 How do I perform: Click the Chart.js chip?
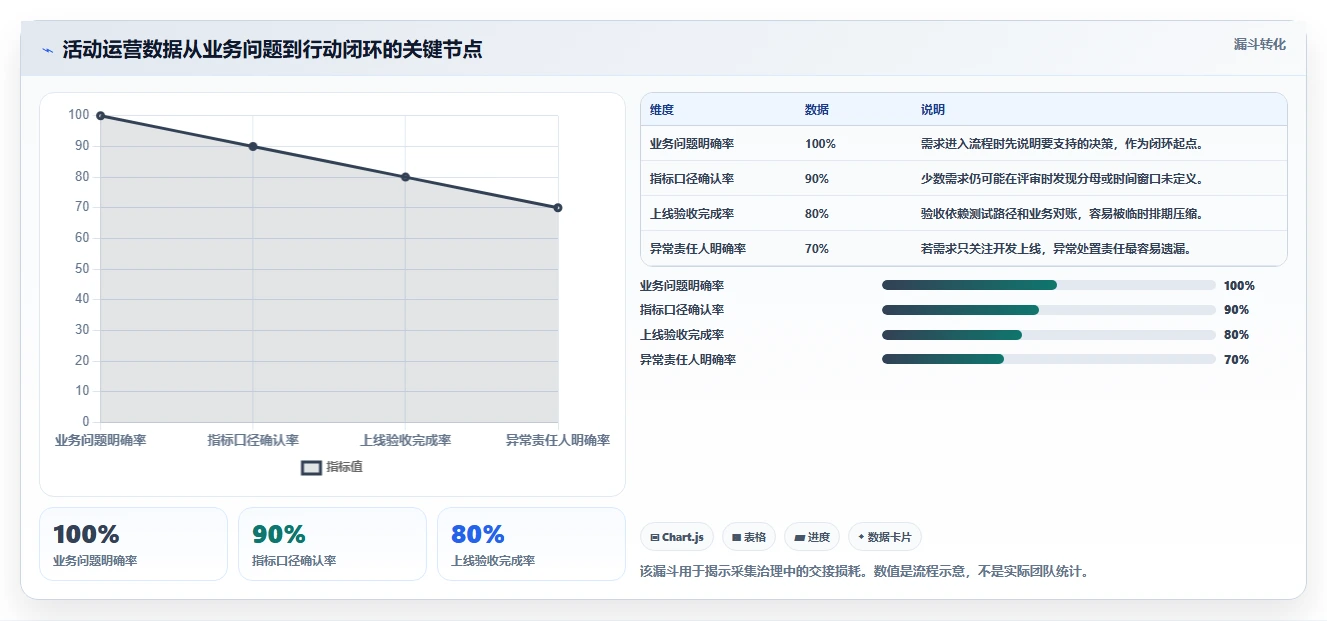677,537
